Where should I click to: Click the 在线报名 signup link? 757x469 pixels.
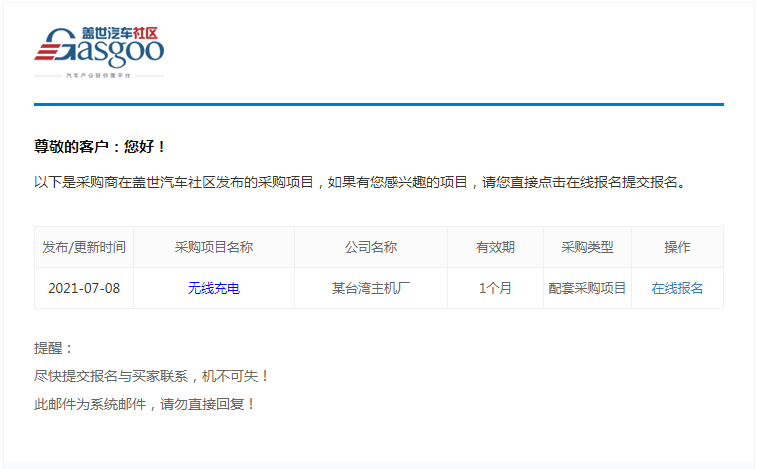(677, 288)
